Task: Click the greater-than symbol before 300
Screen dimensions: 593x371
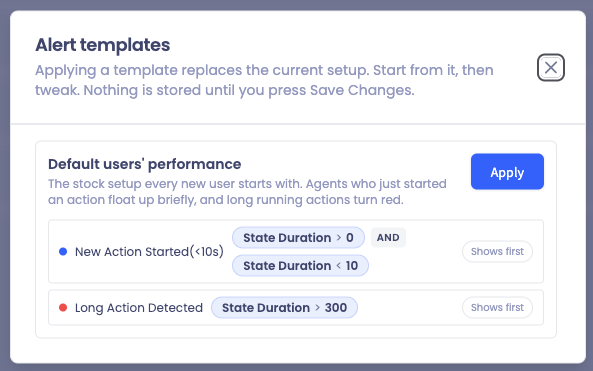Action: click(x=318, y=307)
